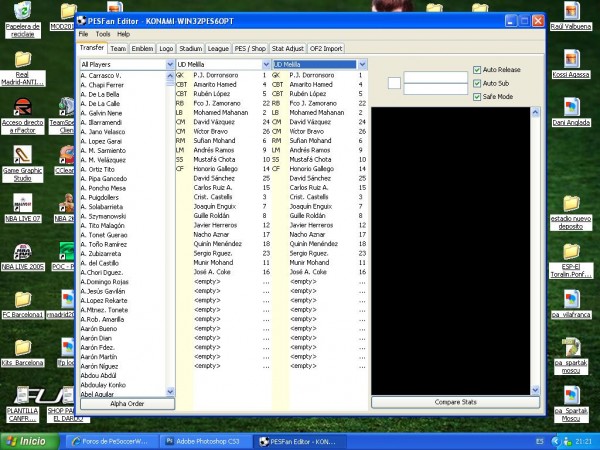
Task: Switch to Adobe Photoshop CS3 taskbar item
Action: 204,441
